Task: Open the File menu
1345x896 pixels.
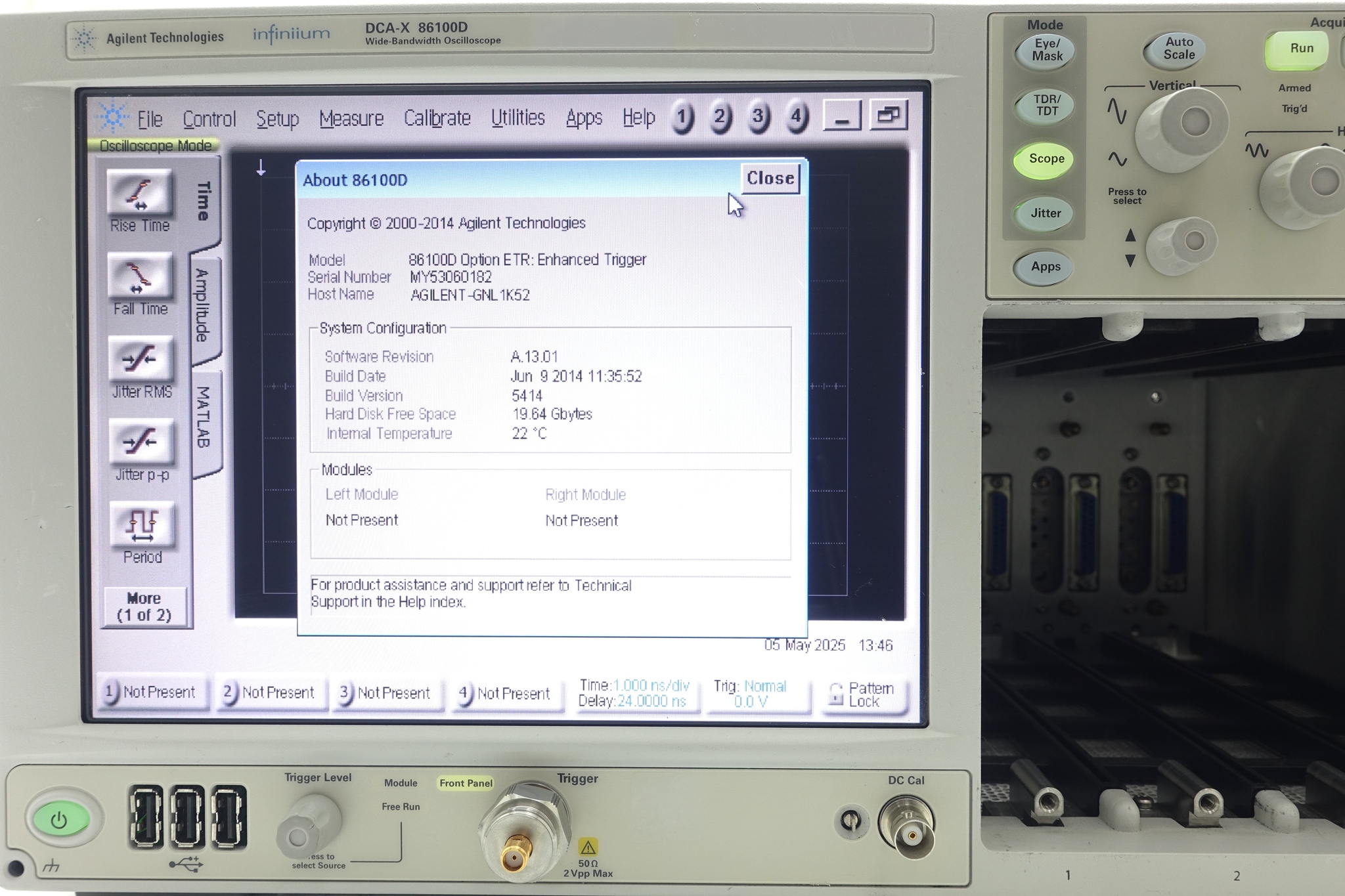Action: tap(150, 119)
